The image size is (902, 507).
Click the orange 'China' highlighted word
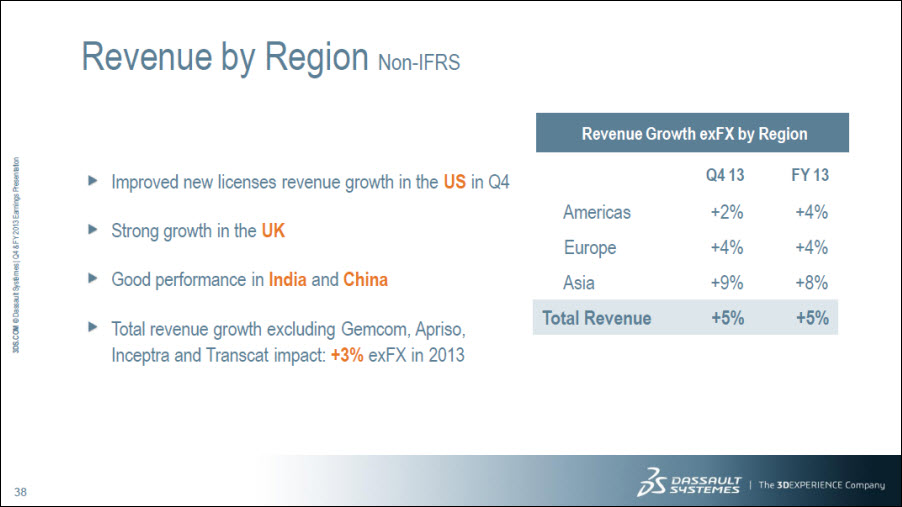pyautogui.click(x=365, y=280)
